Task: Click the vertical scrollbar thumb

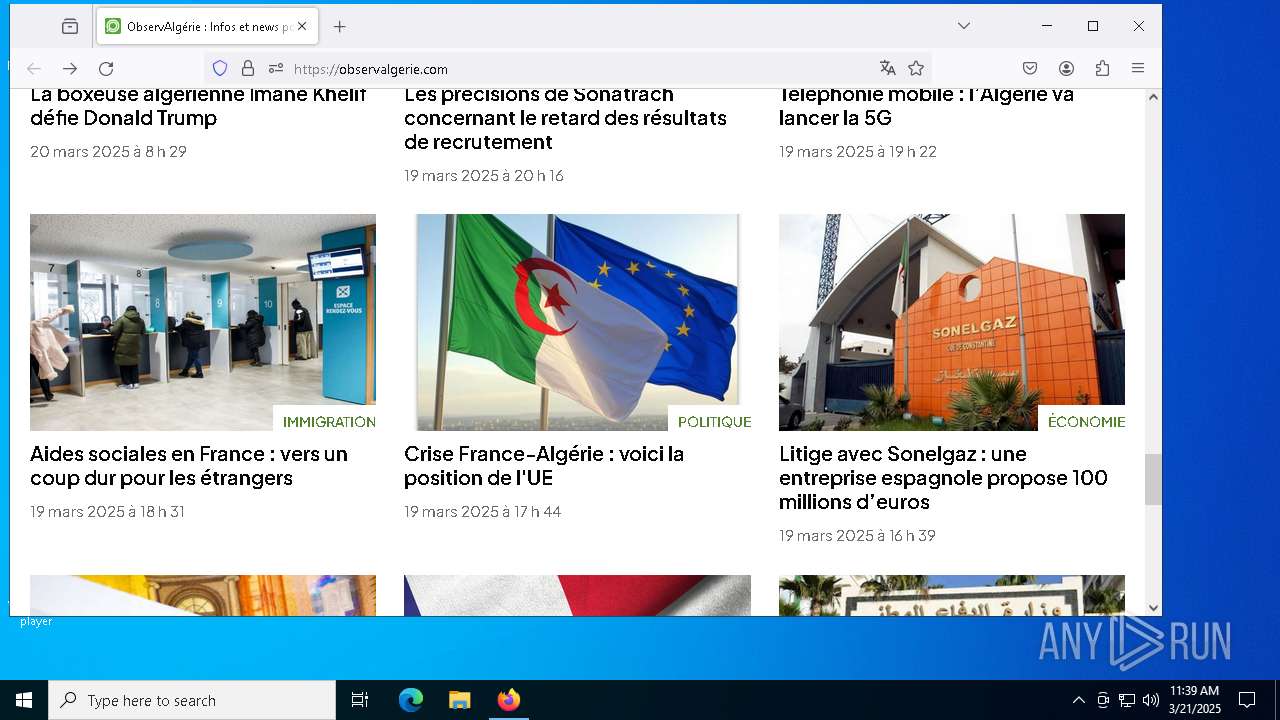Action: pos(1153,480)
